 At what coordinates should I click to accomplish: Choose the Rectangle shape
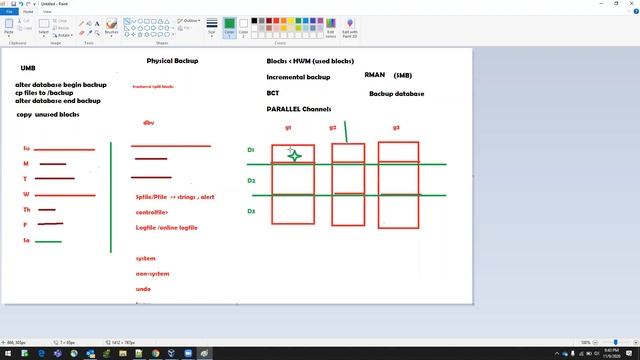click(x=147, y=21)
